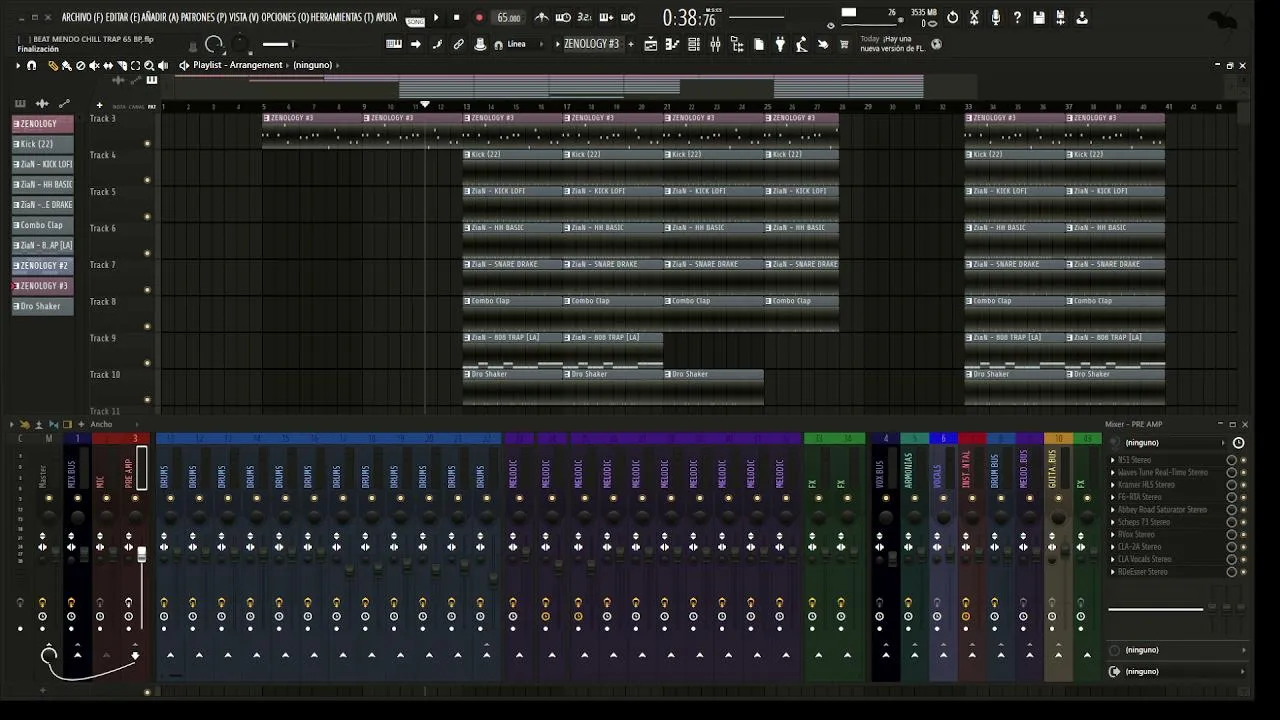Select the Combo Clap pattern in picker
The image size is (1280, 720).
pyautogui.click(x=42, y=225)
